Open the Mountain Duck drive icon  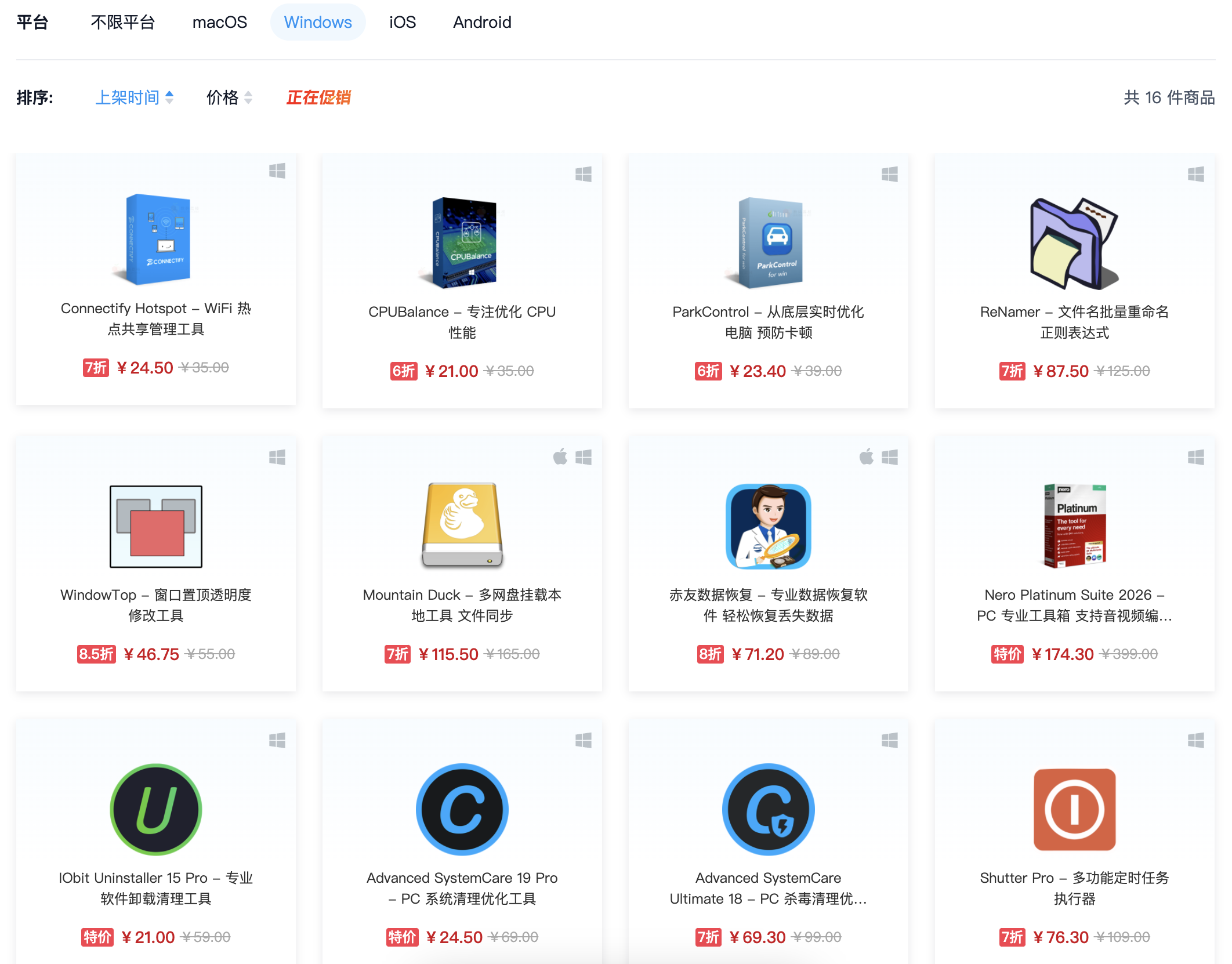coord(462,525)
